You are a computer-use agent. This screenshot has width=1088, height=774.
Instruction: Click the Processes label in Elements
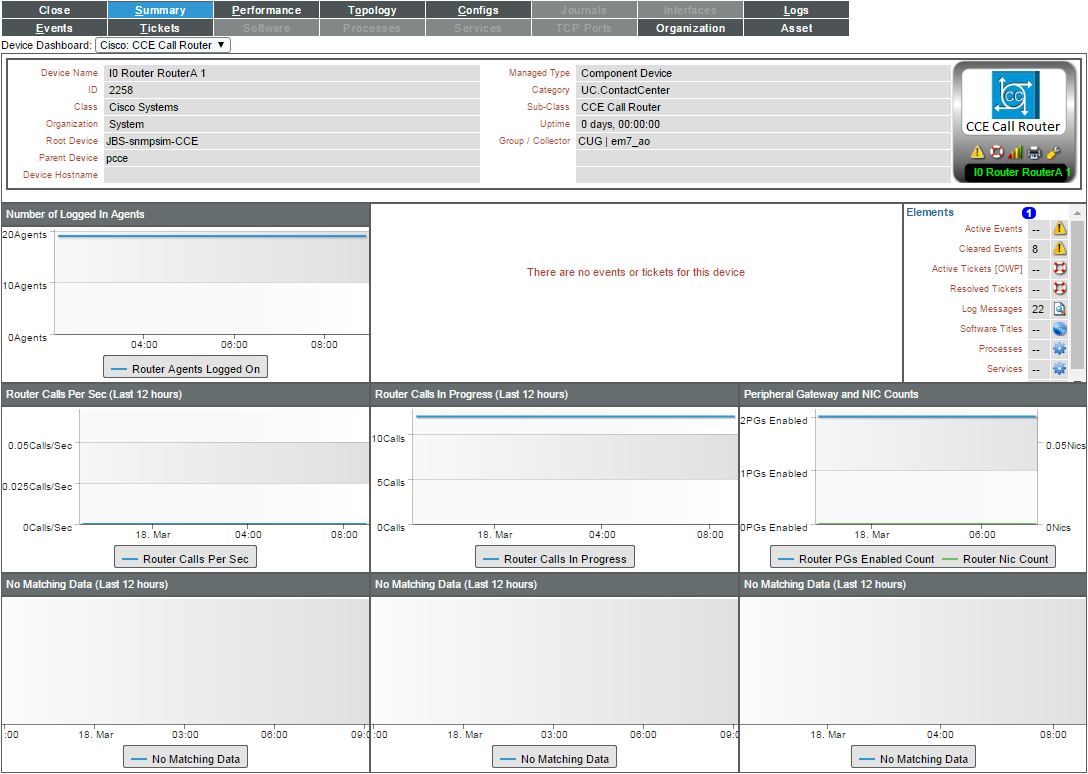coord(1001,348)
